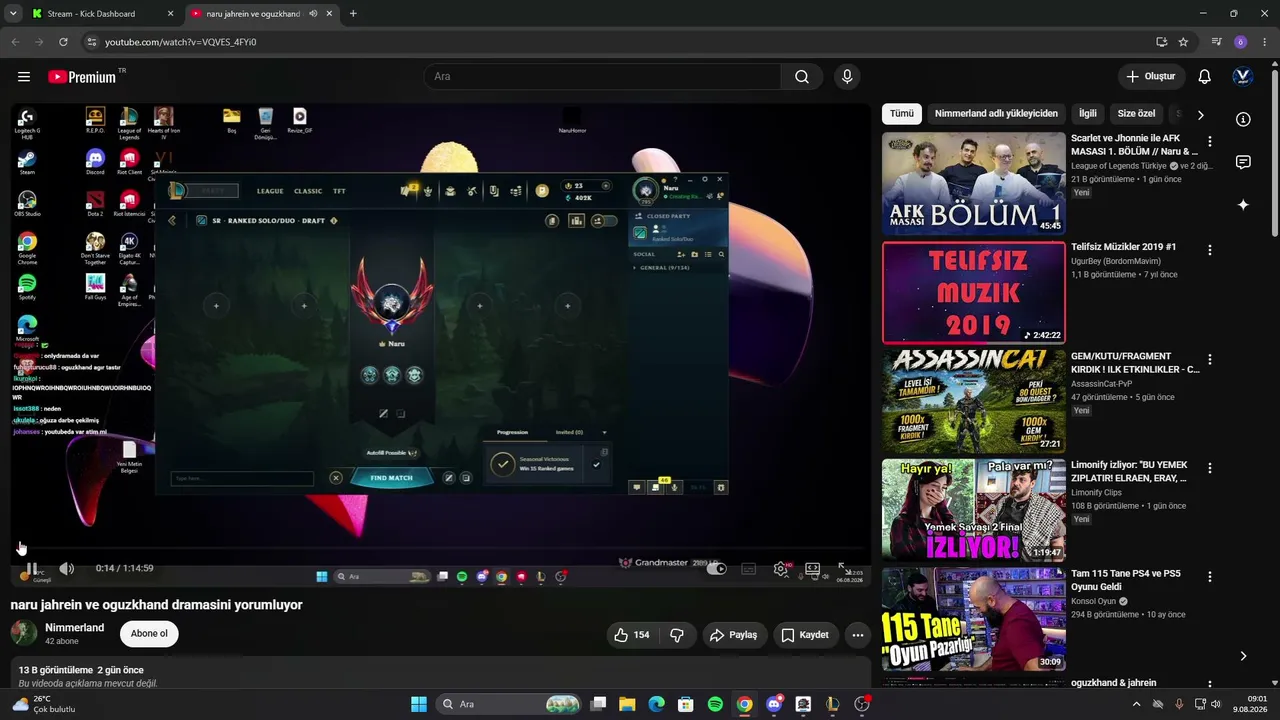Open options menu for Limonify izliyor video
This screenshot has height=720, width=1280.
(x=1210, y=468)
